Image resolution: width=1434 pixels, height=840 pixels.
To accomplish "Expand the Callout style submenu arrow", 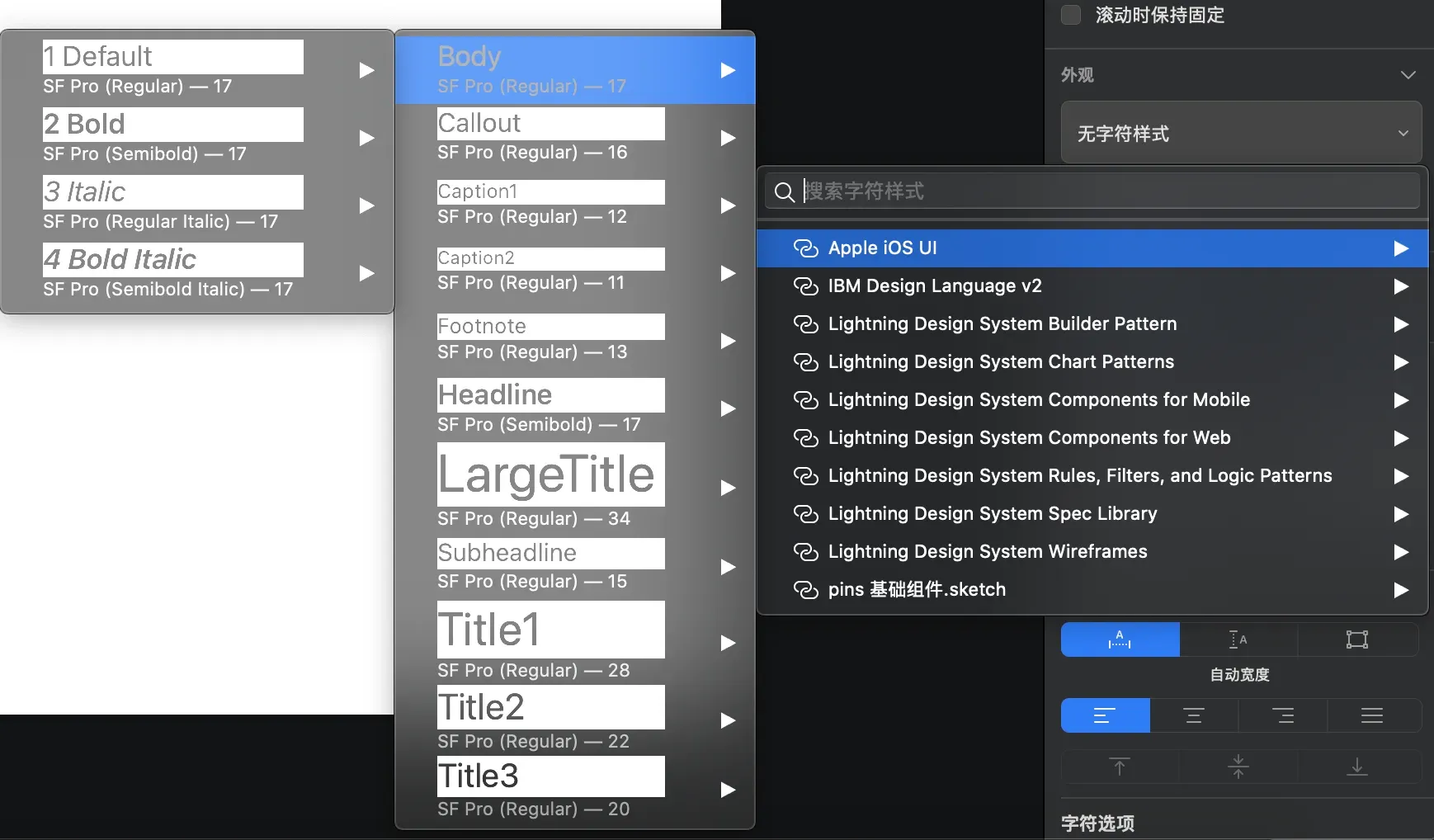I will 728,138.
